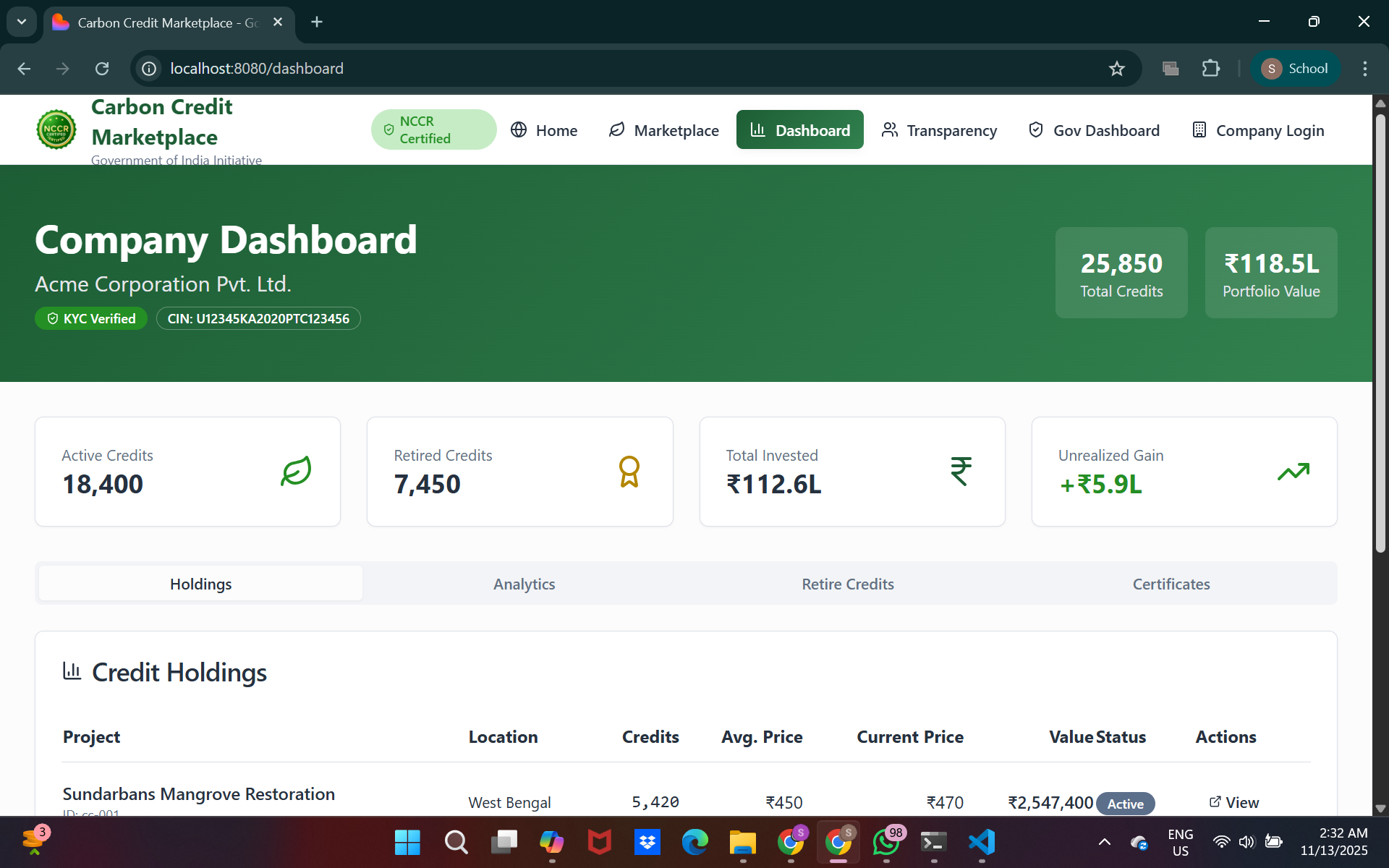The image size is (1389, 868).
Task: Go to the Marketplace page
Action: (664, 130)
